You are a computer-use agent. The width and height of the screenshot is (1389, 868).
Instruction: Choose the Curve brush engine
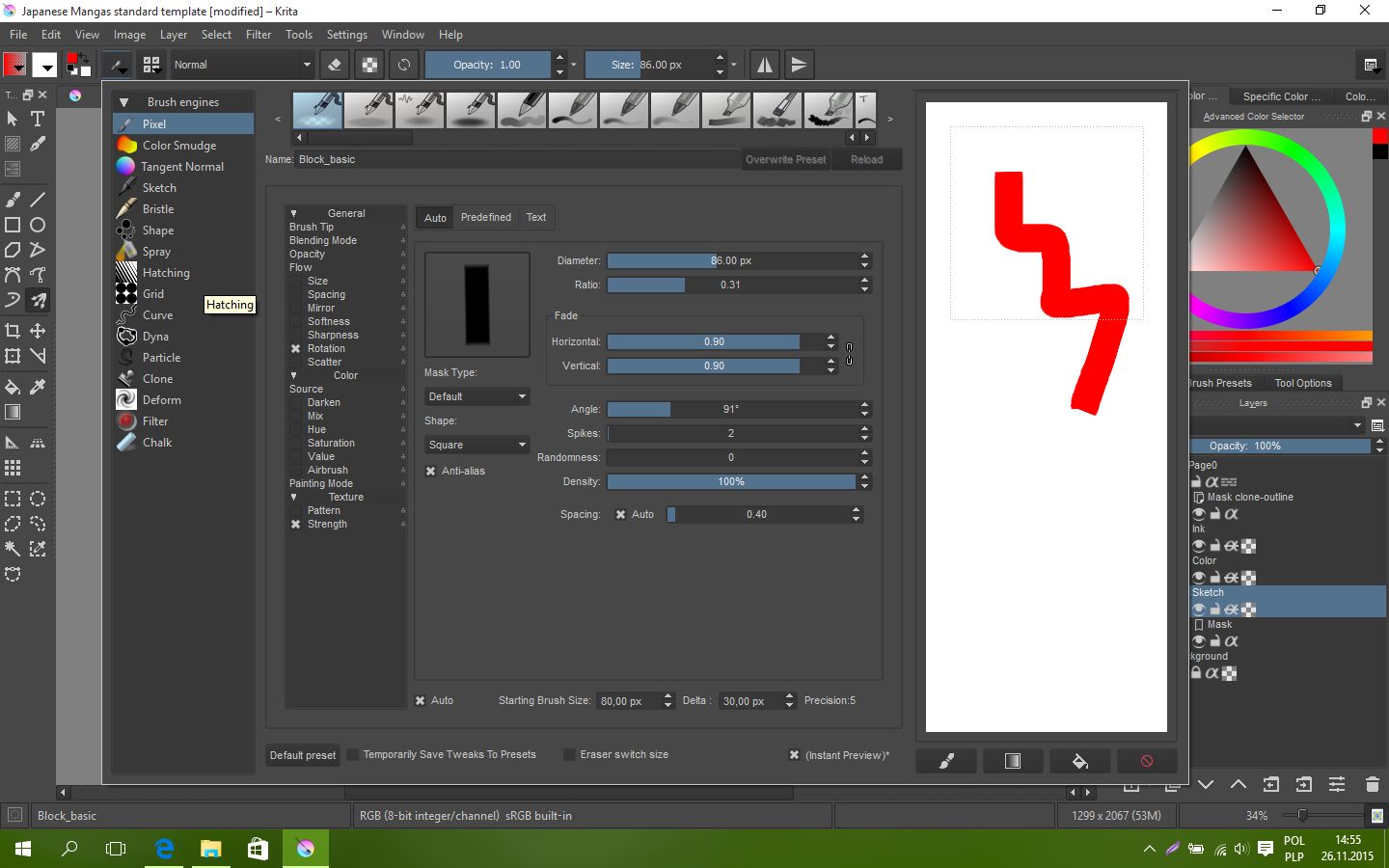(x=183, y=314)
